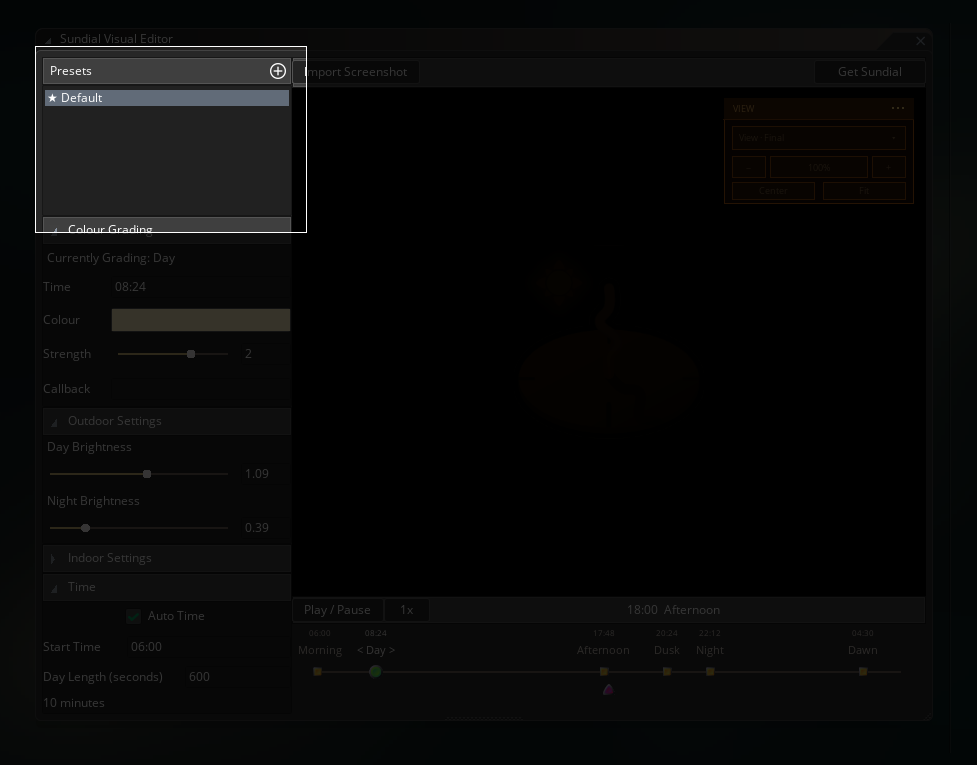Open the View - Final dropdown
This screenshot has width=977, height=765.
click(819, 138)
